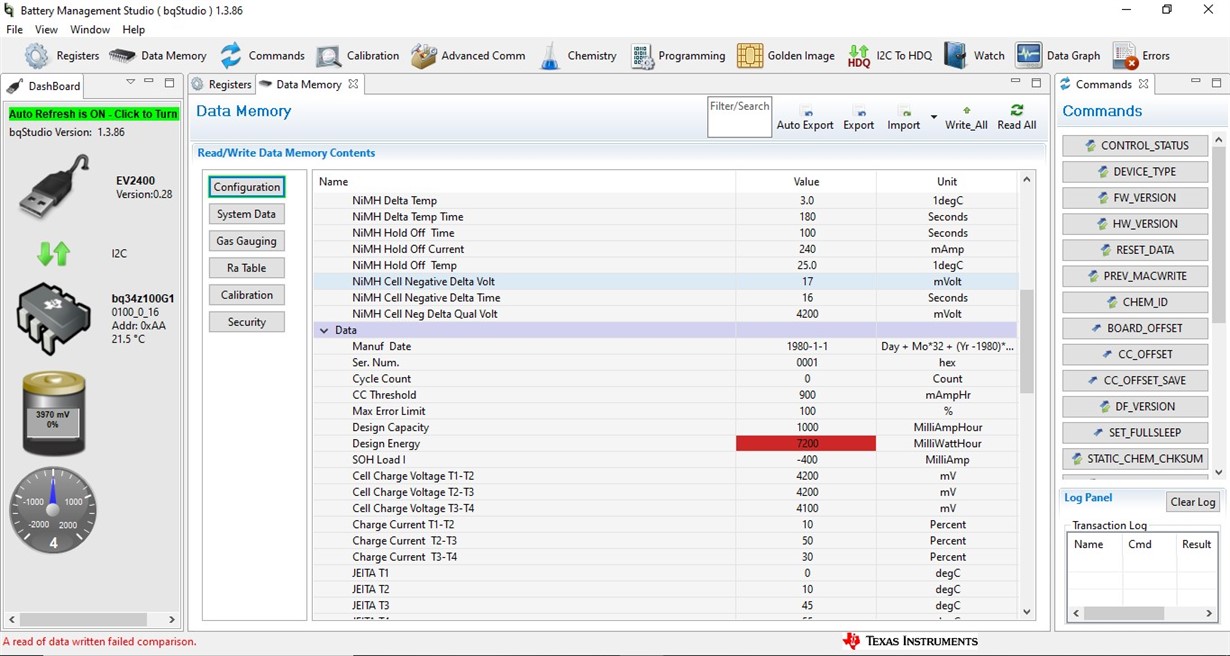Click the Filter/Search input field
This screenshot has height=656, width=1230.
[739, 117]
